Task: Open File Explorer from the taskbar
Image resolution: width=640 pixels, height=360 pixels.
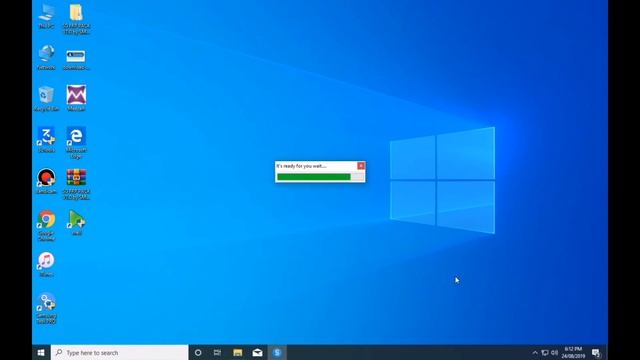Action: (x=238, y=353)
